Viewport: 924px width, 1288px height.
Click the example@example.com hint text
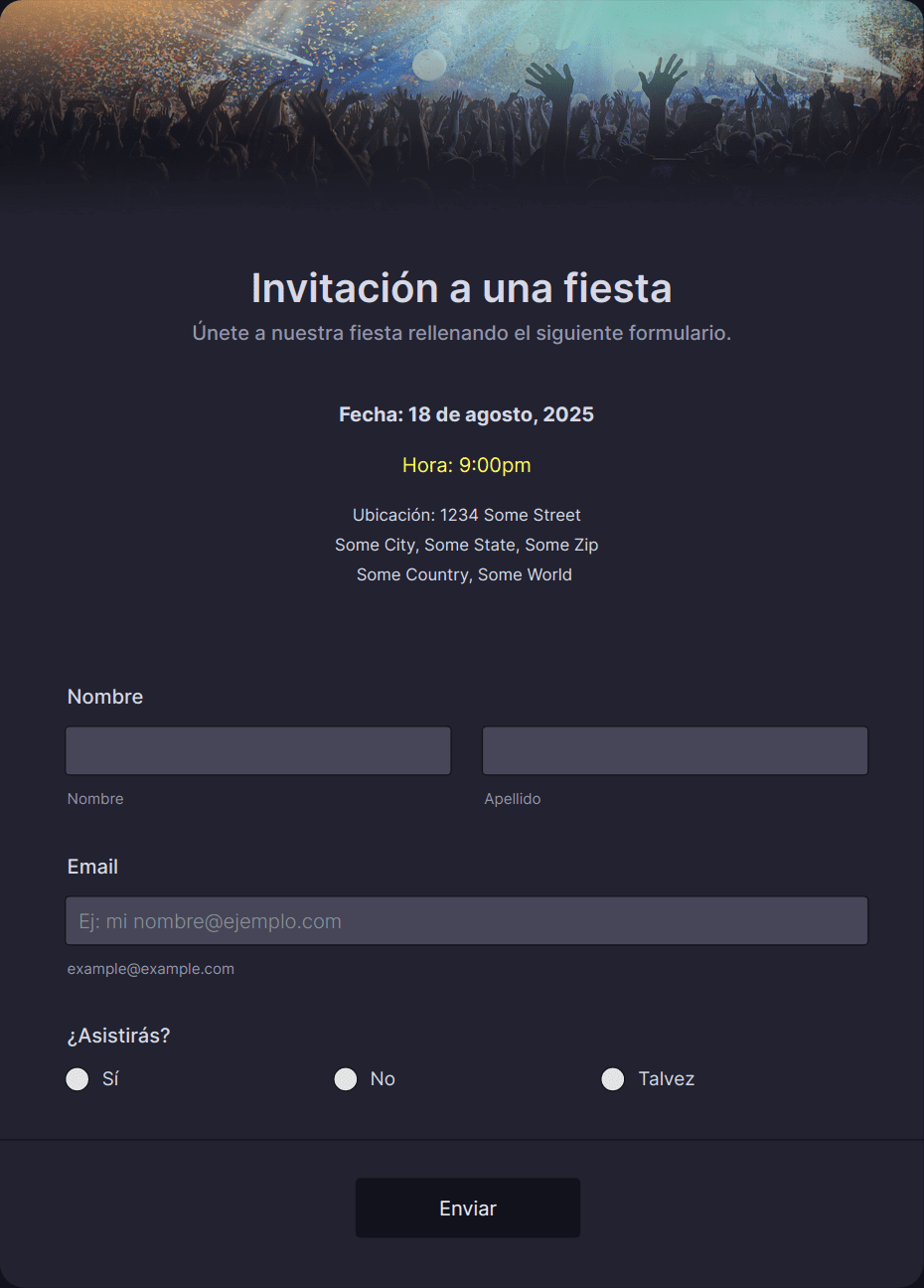point(151,969)
